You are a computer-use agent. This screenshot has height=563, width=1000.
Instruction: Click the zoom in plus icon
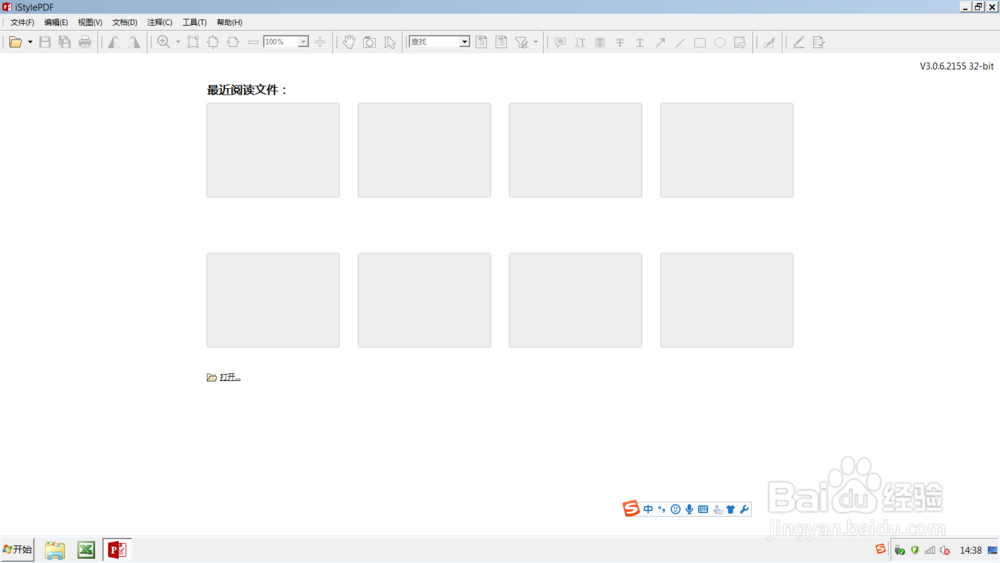coord(320,42)
